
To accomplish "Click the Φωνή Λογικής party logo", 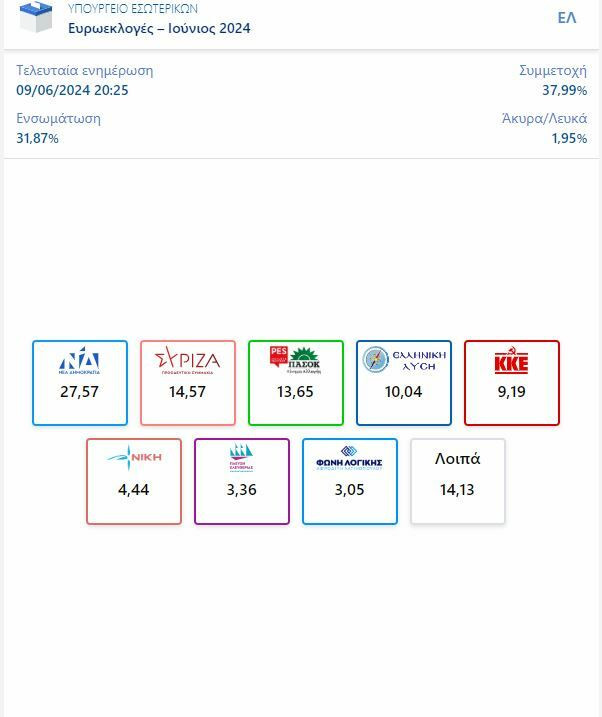I will 350,458.
